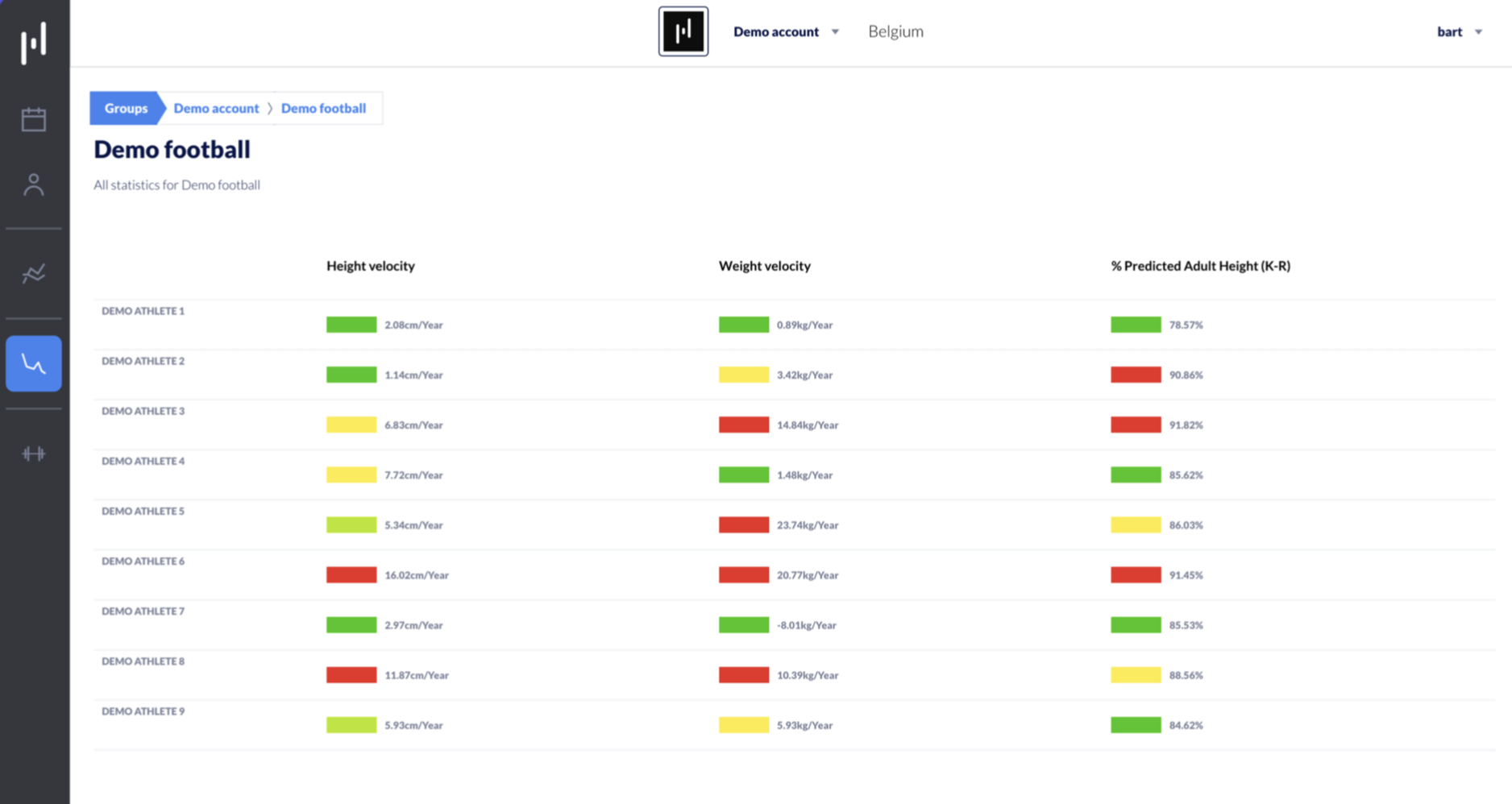Open the Demo football breadcrumb link
This screenshot has height=804, width=1512.
tap(323, 108)
